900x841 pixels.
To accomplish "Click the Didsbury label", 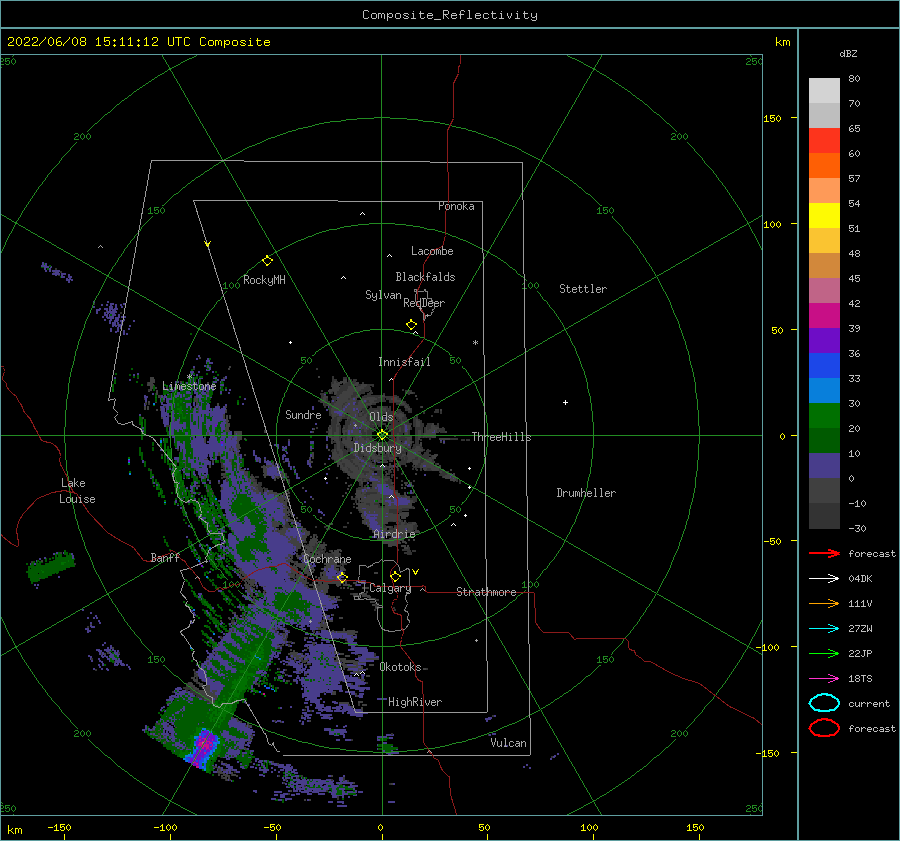I will click(377, 448).
